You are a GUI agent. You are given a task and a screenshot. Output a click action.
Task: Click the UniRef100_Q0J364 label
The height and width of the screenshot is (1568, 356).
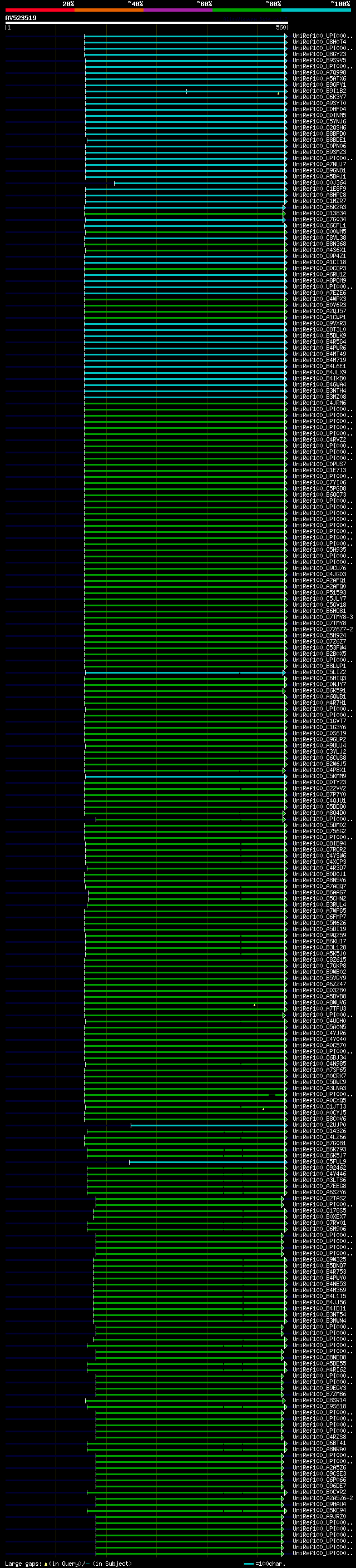coord(319,182)
